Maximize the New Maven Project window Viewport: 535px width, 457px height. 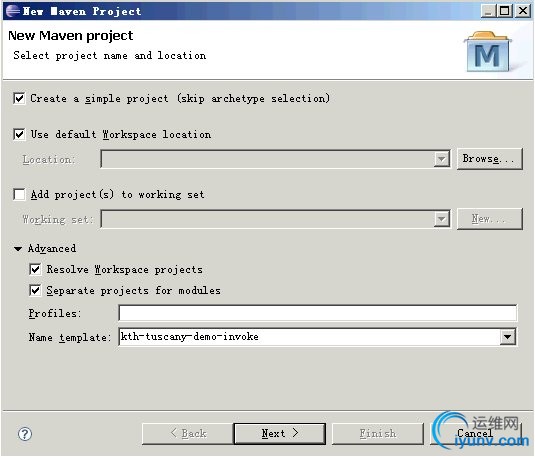coord(505,11)
